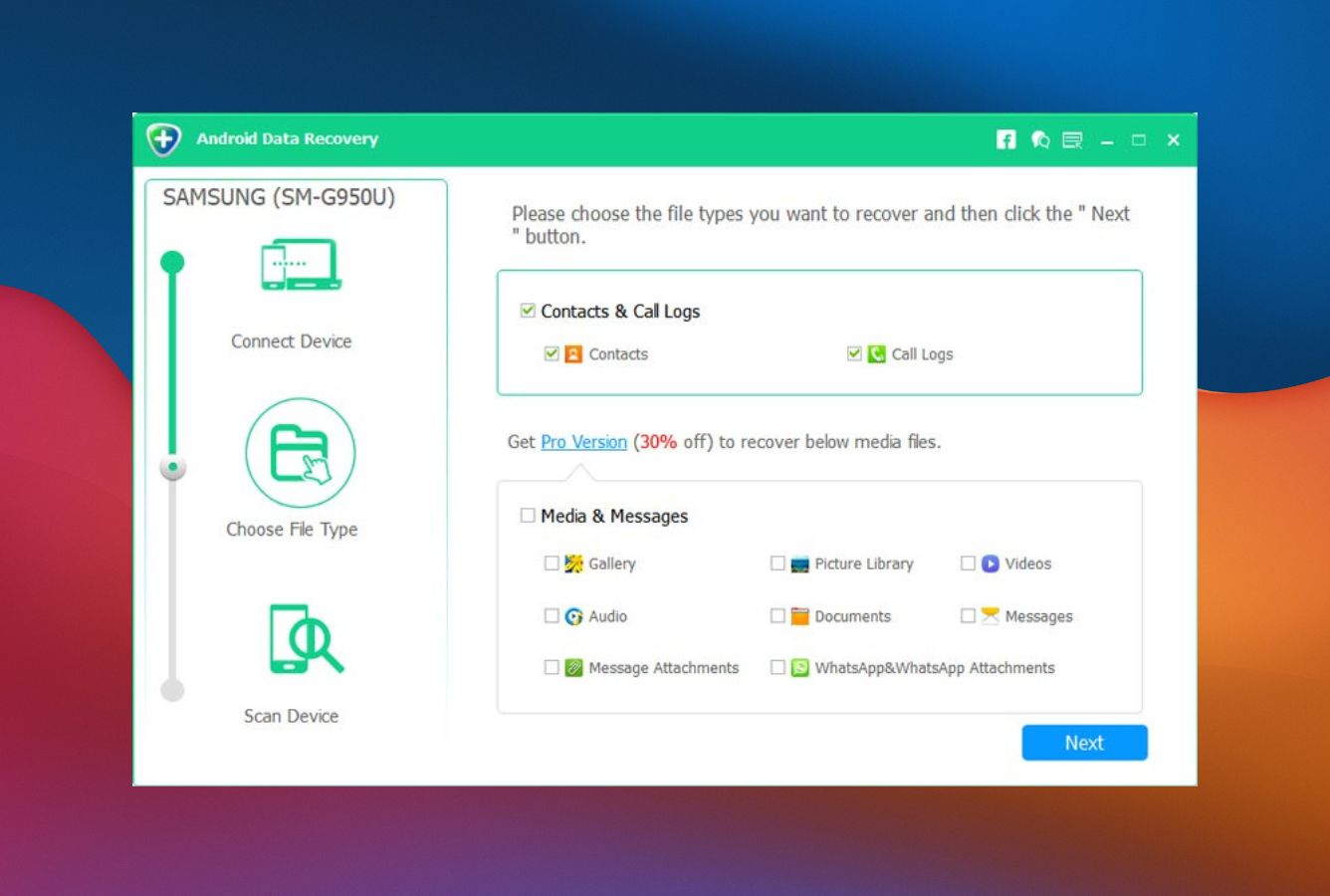Select the Messages checkbox
1330x896 pixels.
pyautogui.click(x=968, y=616)
